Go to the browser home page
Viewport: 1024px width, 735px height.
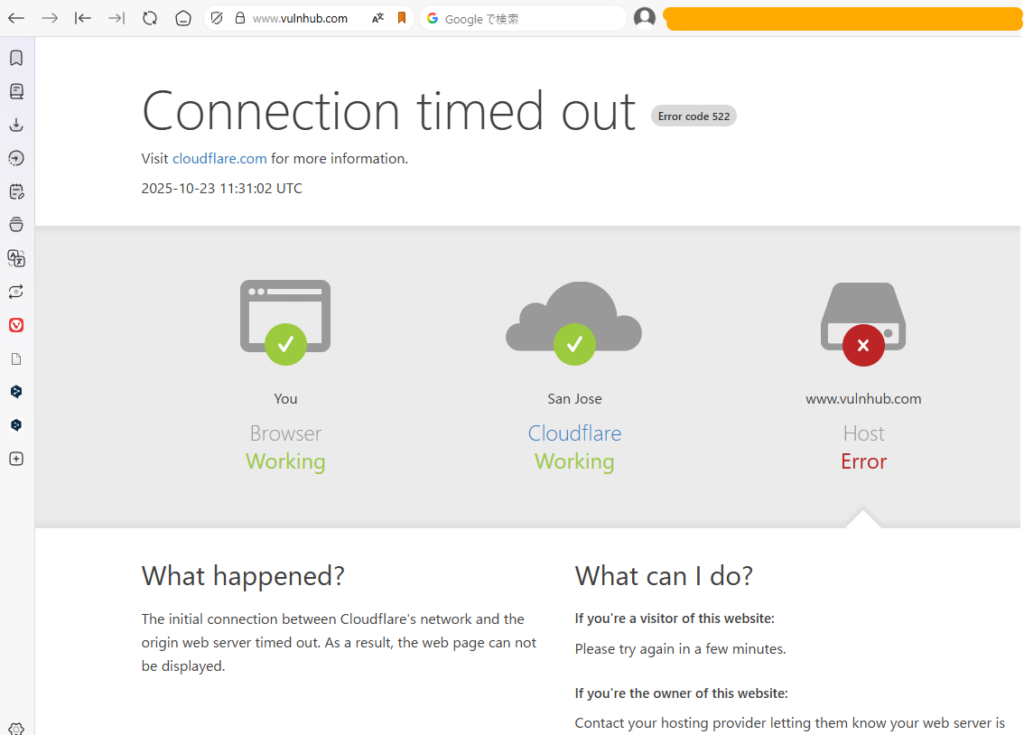coord(183,18)
